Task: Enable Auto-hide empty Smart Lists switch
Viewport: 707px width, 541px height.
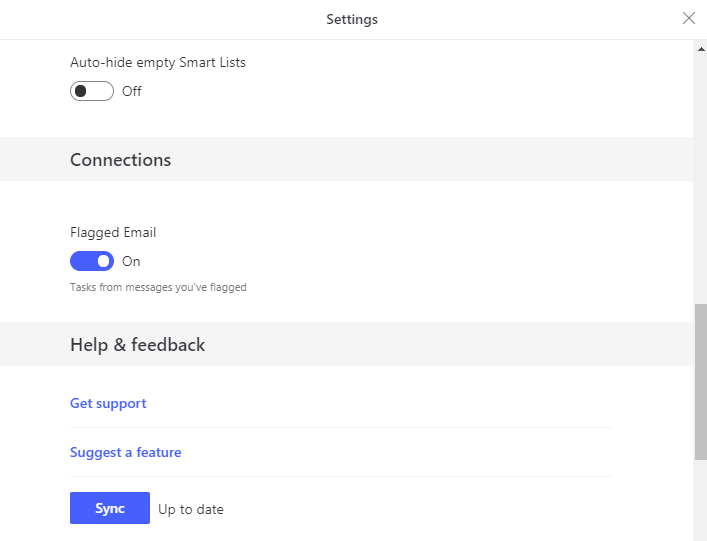Action: (92, 91)
